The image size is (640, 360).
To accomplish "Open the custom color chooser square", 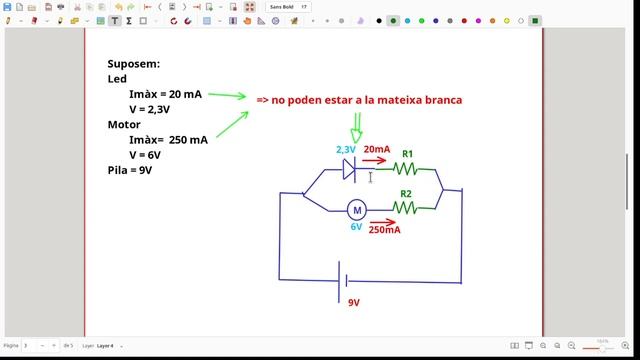I will [535, 21].
